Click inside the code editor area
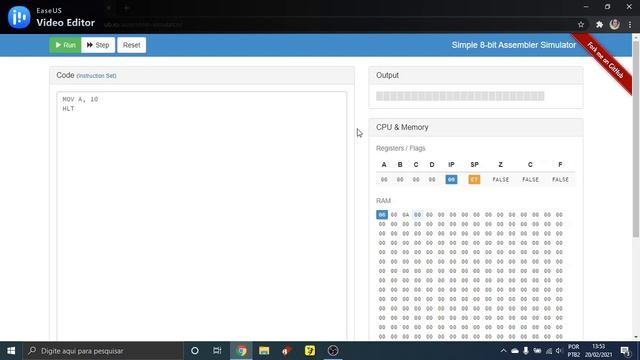This screenshot has width=640, height=360. point(202,216)
